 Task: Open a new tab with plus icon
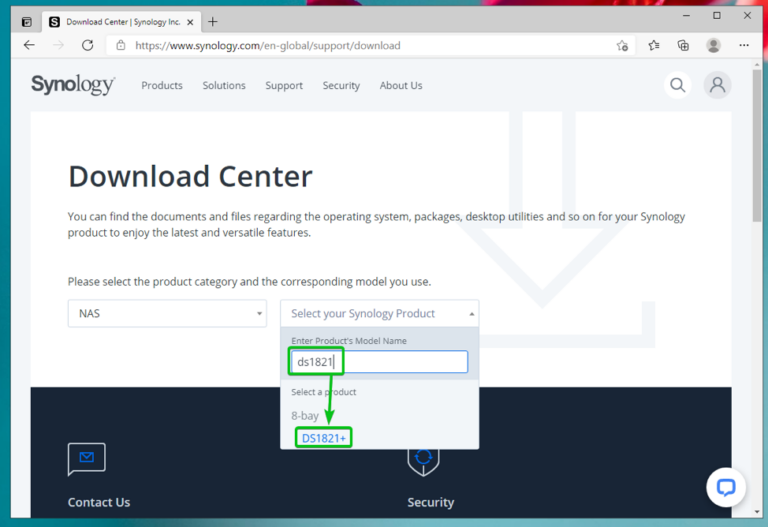pyautogui.click(x=213, y=22)
